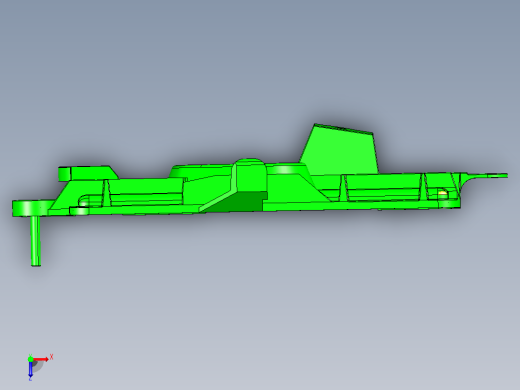Click the red X axis arrow on the triad
Screen dimensions: 520x390
tap(41, 359)
